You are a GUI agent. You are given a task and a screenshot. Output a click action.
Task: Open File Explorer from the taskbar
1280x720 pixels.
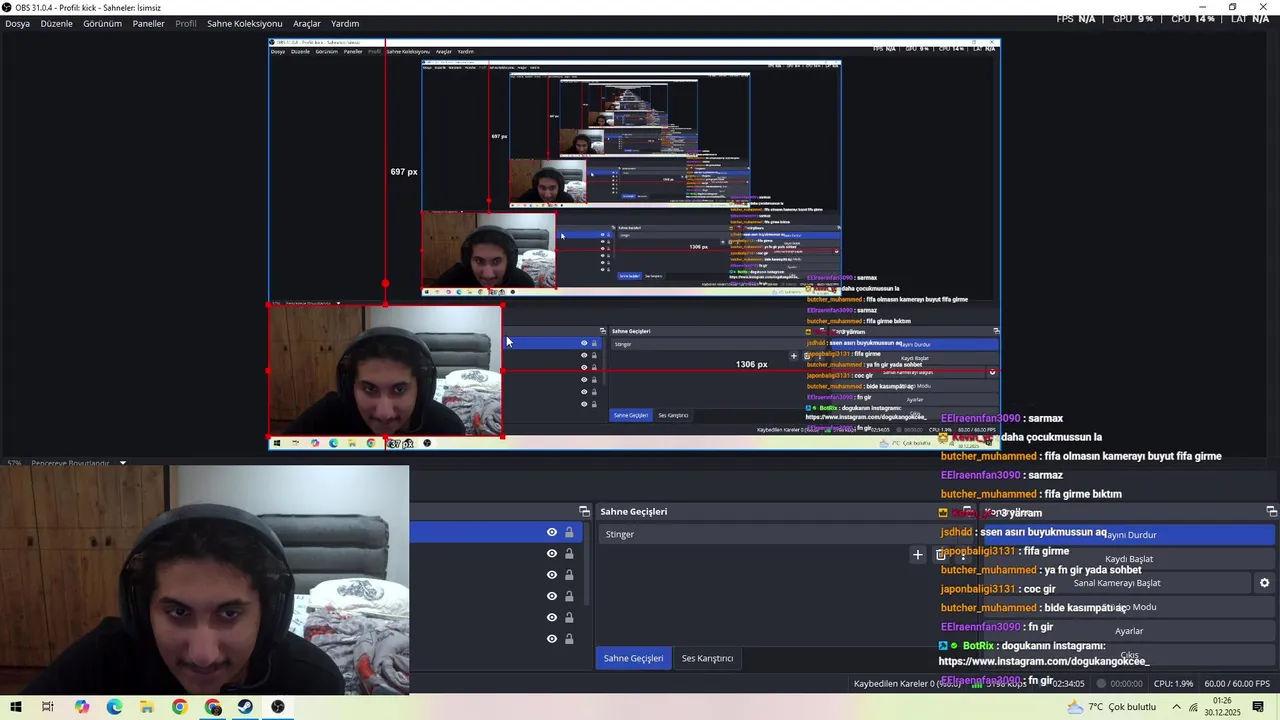coord(147,707)
